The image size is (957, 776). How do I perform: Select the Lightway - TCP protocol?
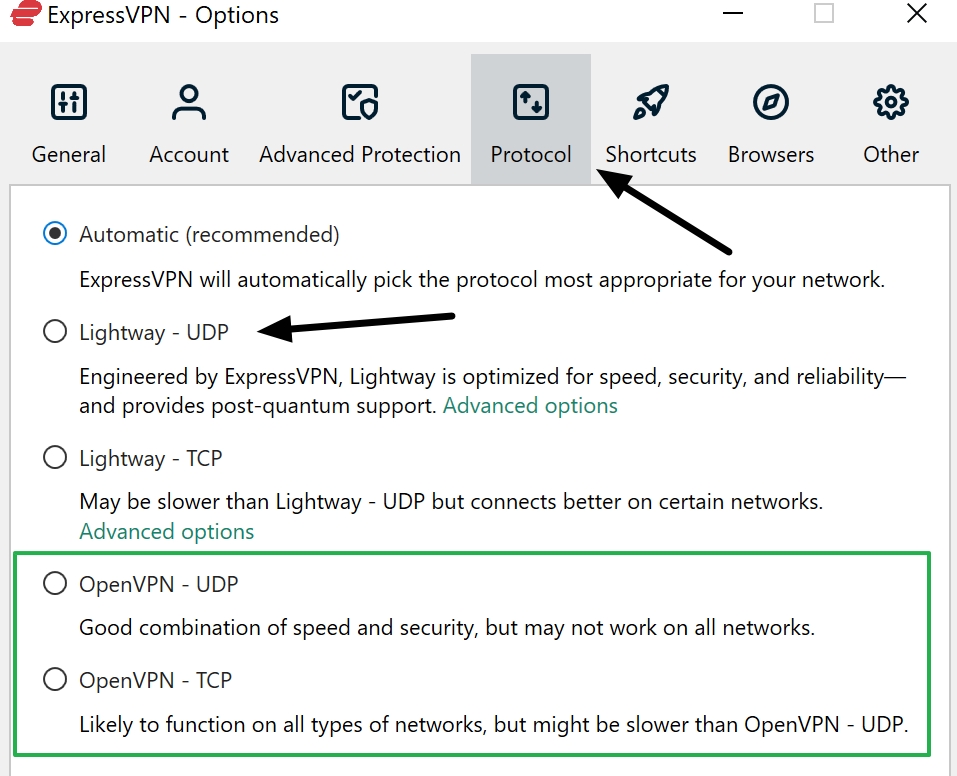(55, 457)
